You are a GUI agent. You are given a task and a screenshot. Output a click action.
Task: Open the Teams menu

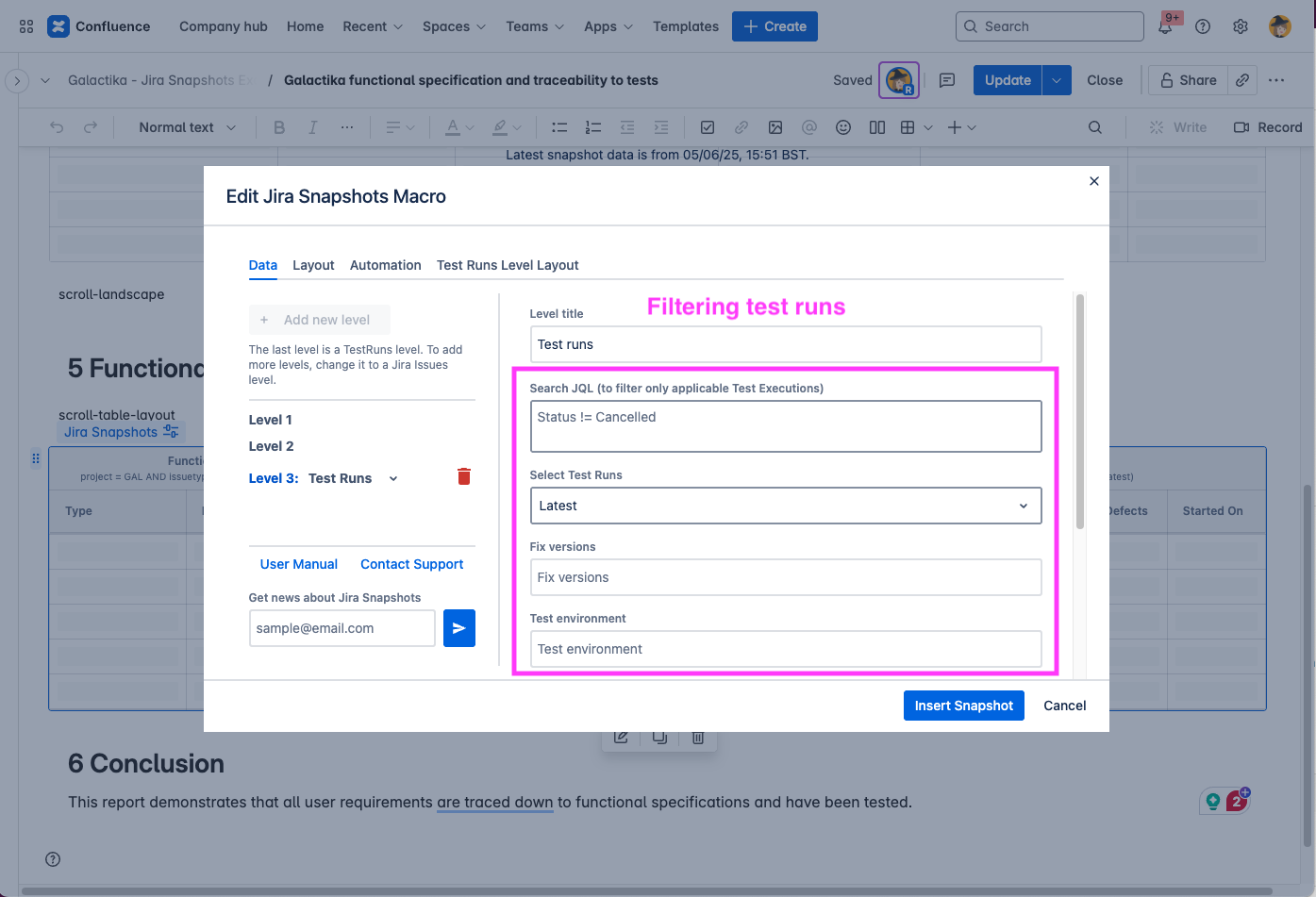[535, 26]
